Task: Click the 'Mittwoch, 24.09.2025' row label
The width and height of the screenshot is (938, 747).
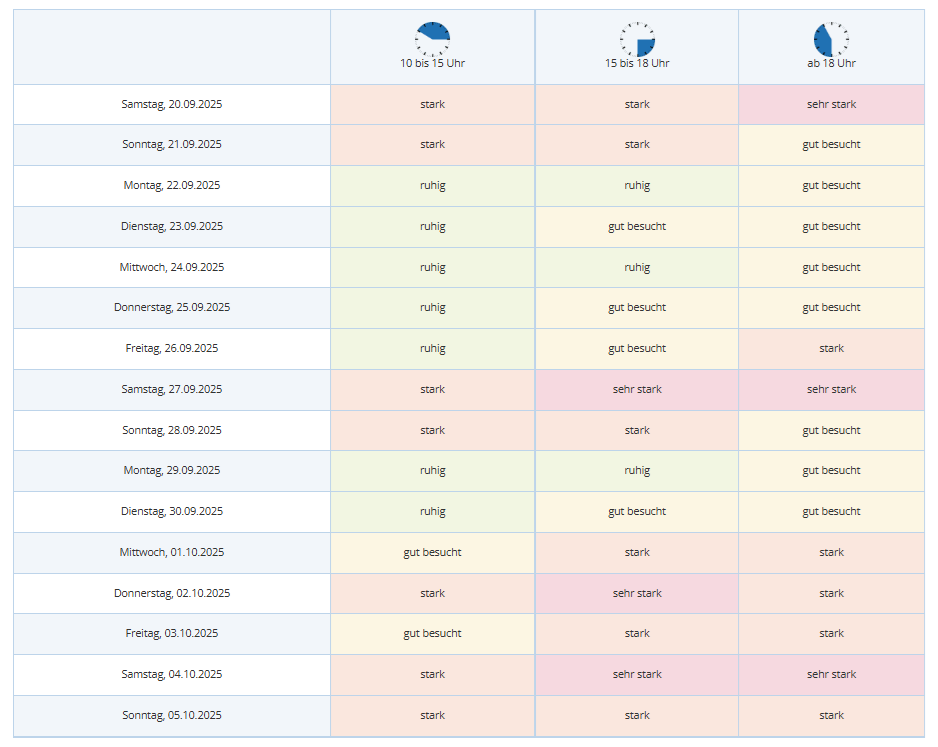Action: tap(172, 267)
